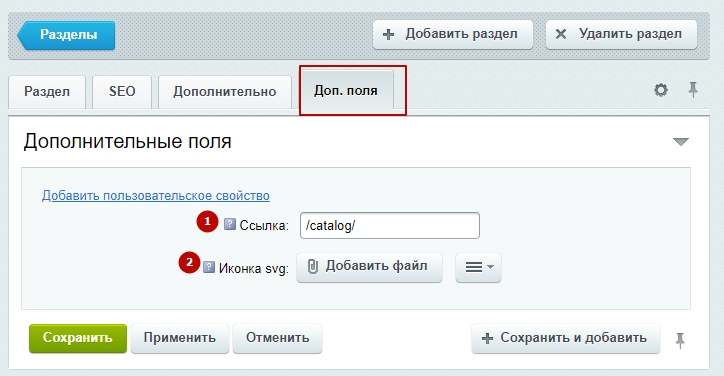Click the Применить button
Viewport: 724px width, 376px height.
180,338
